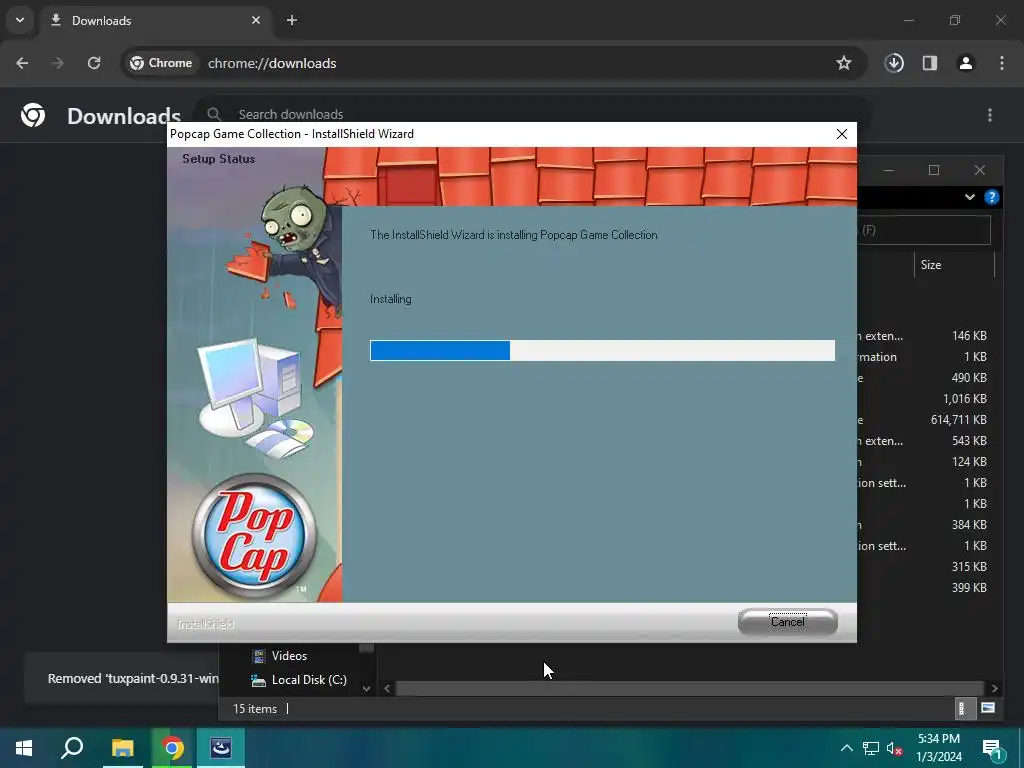
Task: Click the installation progress bar
Action: pos(602,350)
